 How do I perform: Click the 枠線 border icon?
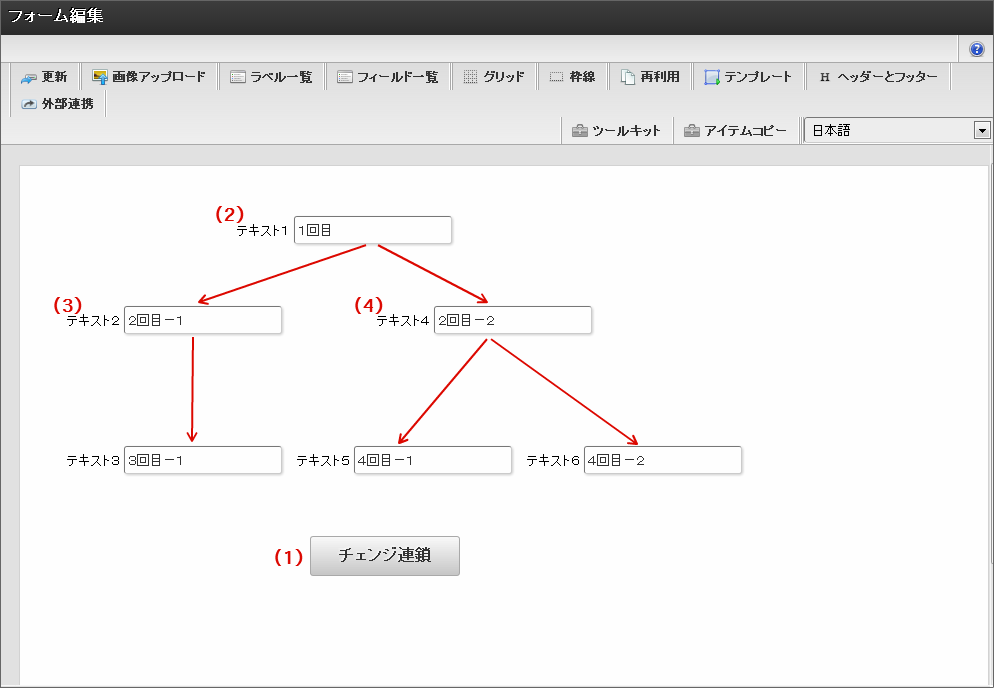pos(556,77)
